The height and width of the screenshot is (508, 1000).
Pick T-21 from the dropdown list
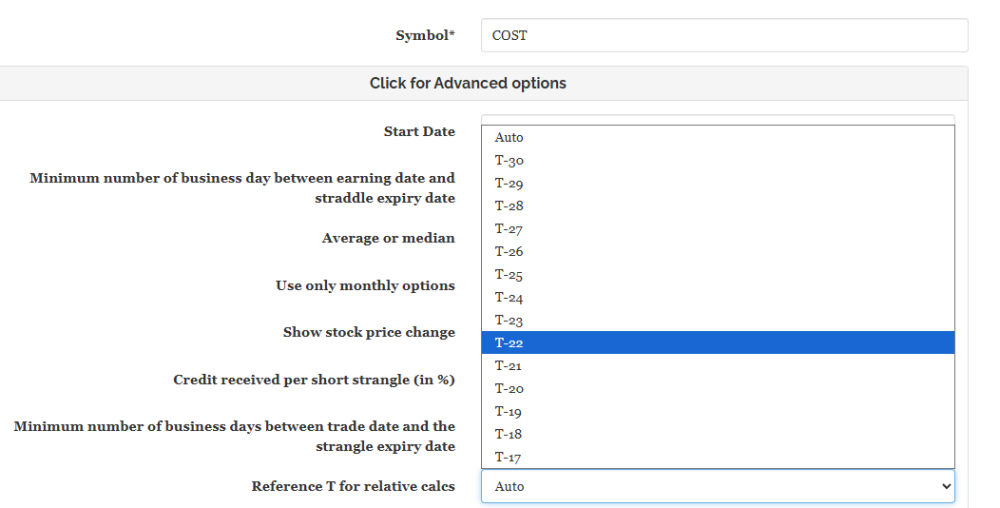718,366
